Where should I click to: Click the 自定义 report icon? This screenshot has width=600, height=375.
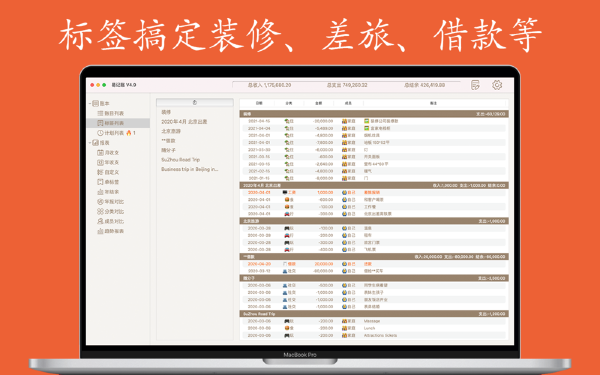100,172
